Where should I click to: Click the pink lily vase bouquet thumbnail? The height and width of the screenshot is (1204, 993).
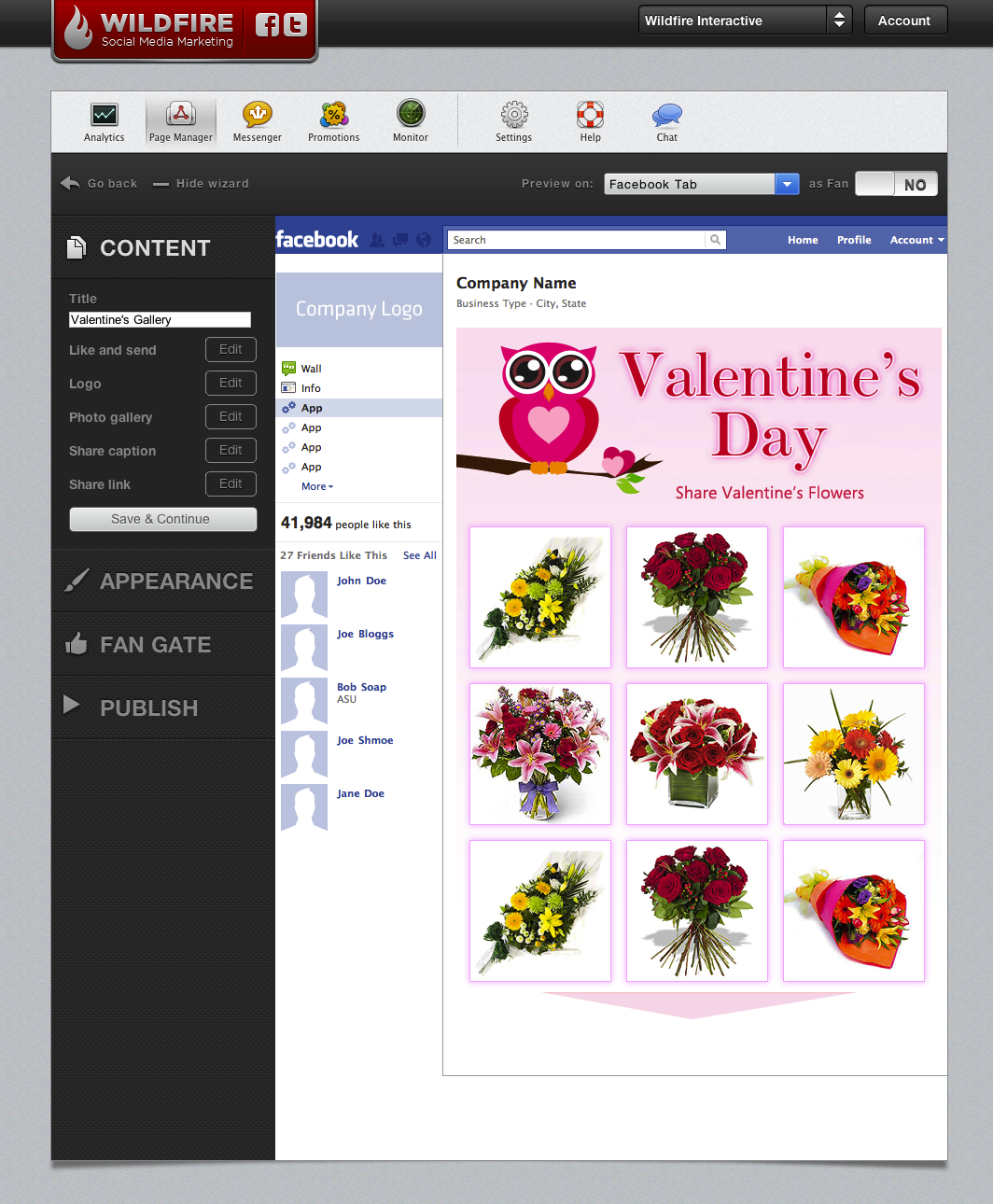click(x=540, y=754)
